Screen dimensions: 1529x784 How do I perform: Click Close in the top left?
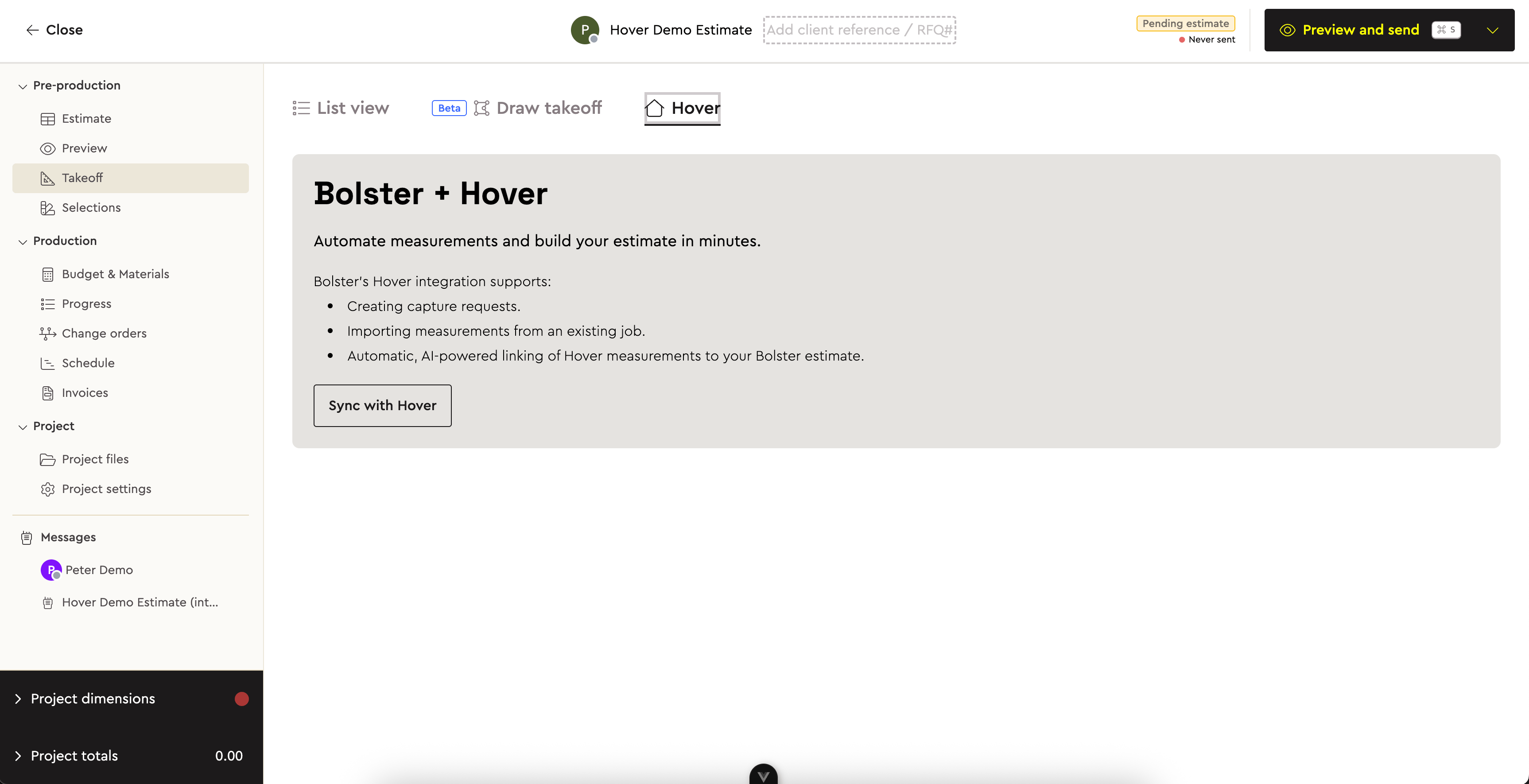coord(54,30)
